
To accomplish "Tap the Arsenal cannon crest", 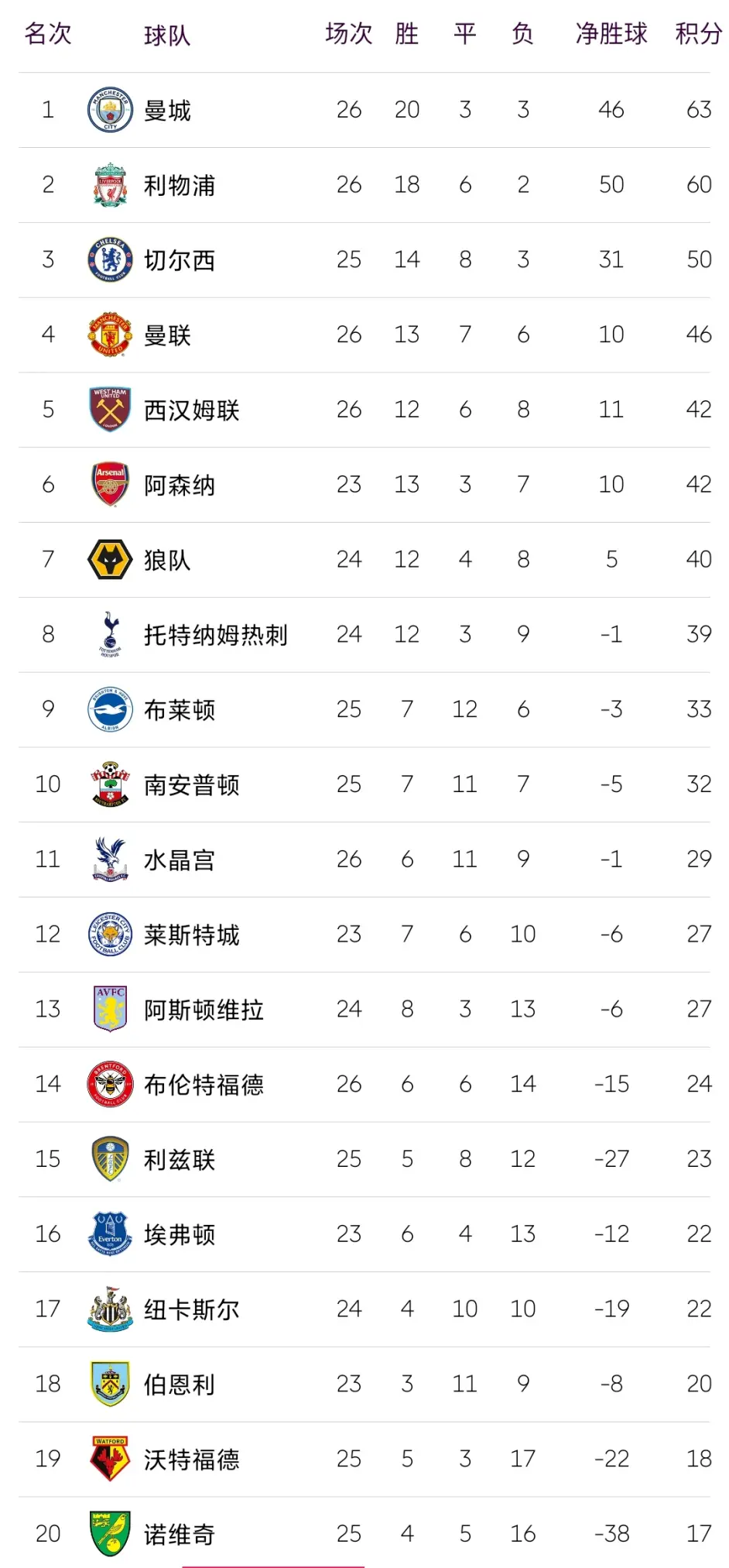I will point(110,485).
